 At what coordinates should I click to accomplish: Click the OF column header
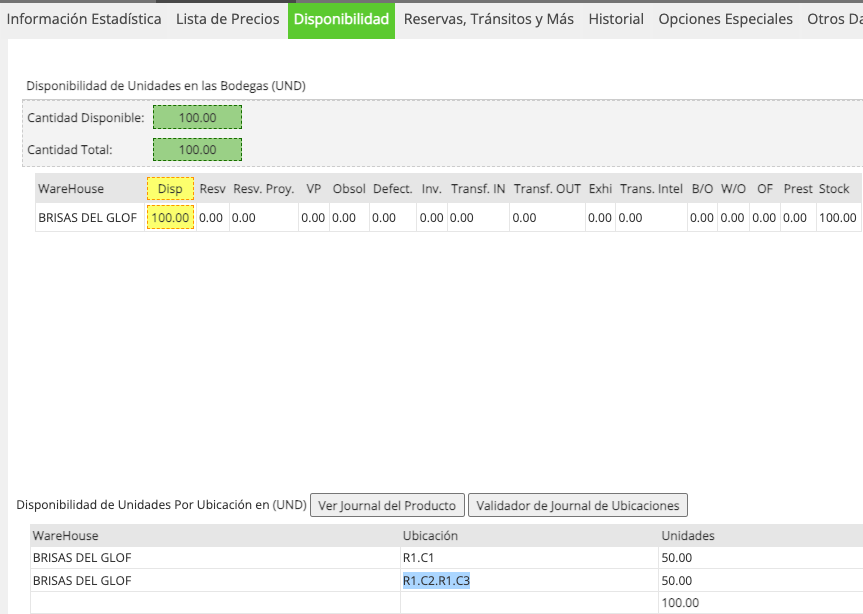tap(764, 189)
